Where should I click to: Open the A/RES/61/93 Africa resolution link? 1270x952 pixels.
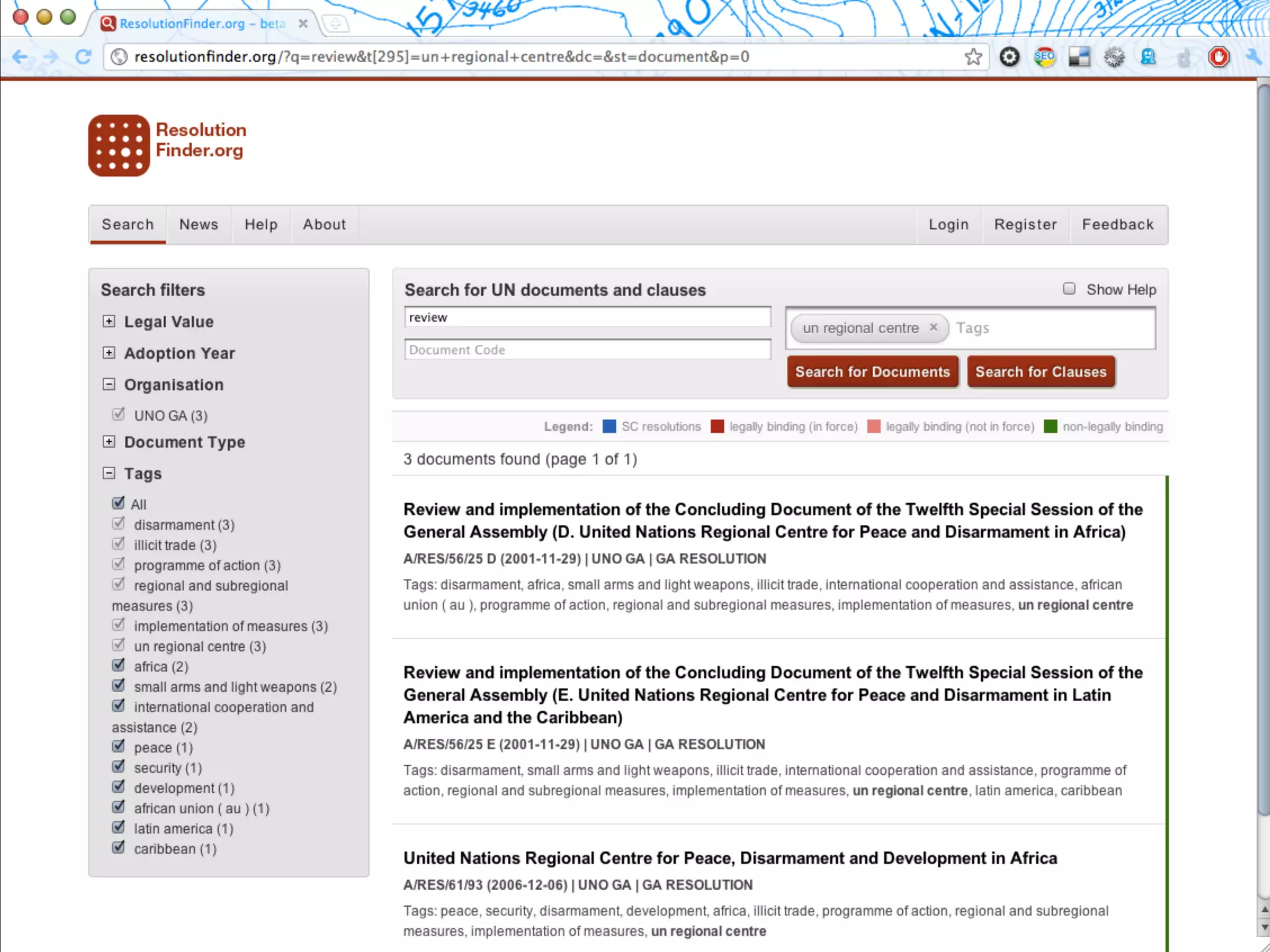coord(730,858)
